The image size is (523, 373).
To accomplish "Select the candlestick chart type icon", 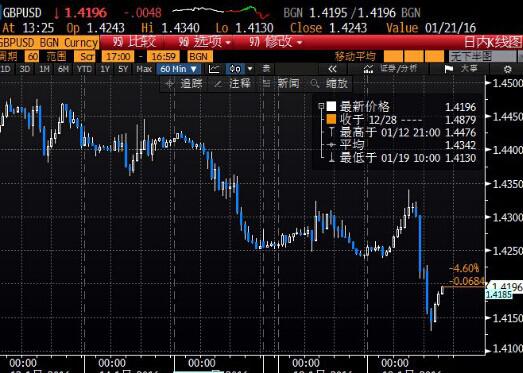I will [x=235, y=69].
